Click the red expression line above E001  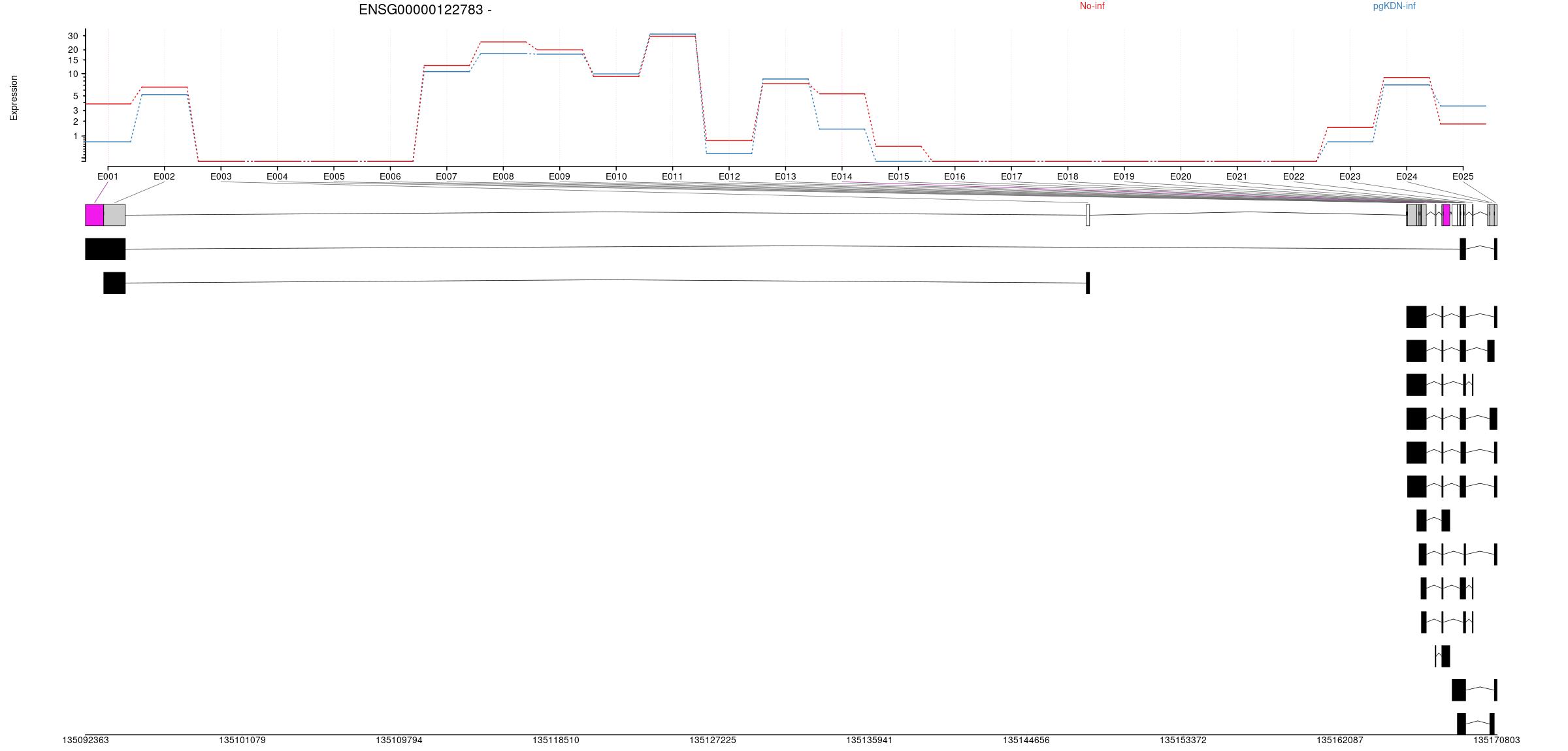pos(108,104)
